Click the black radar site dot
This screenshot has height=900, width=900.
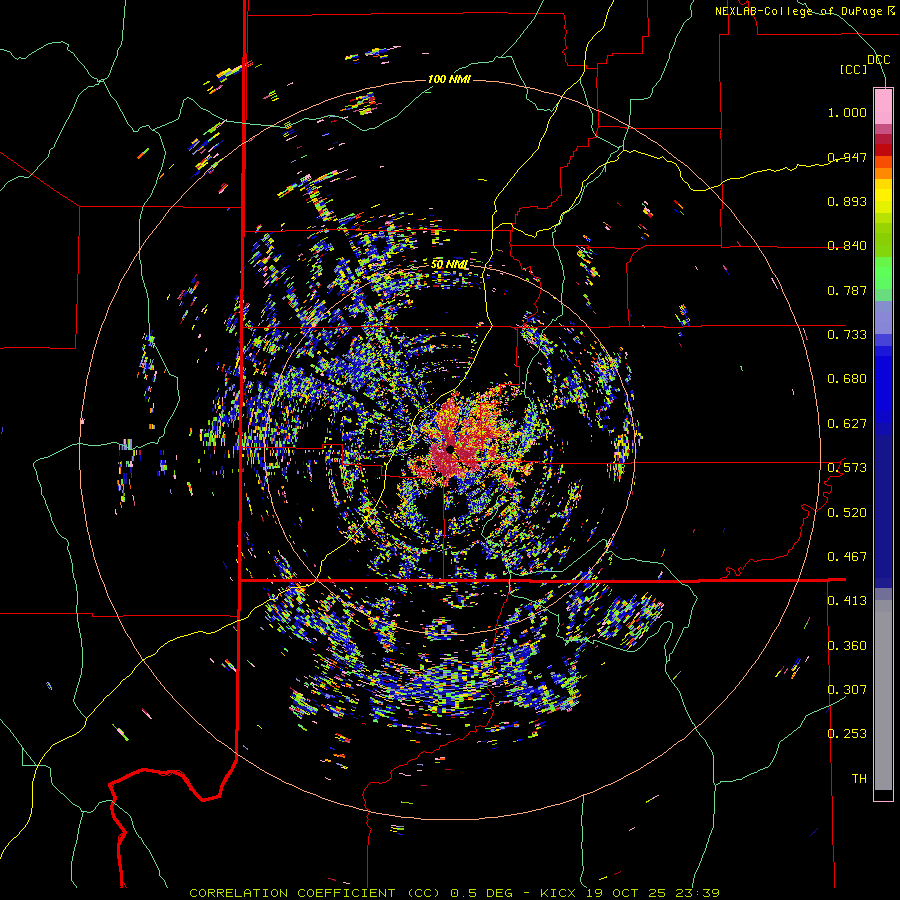[450, 449]
